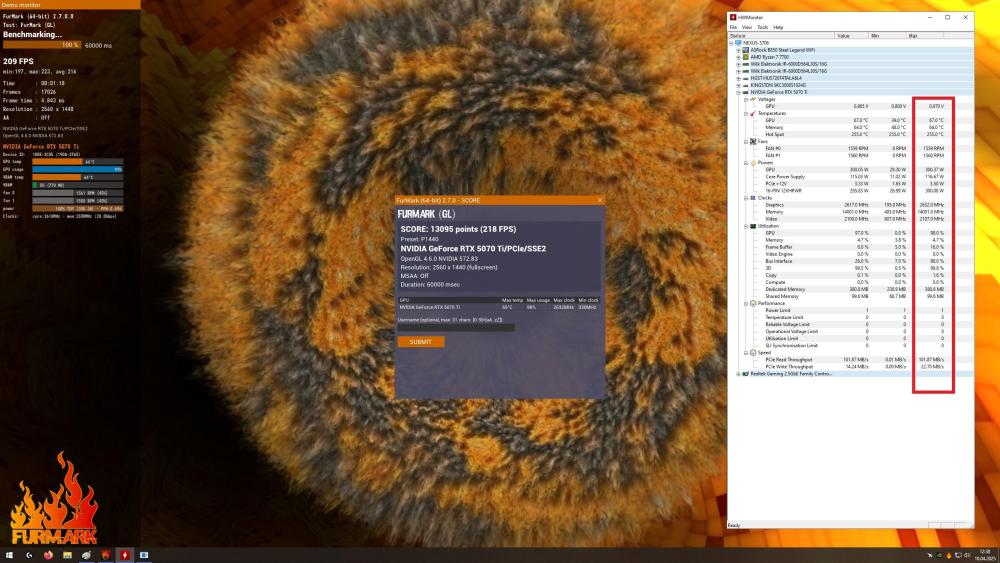Viewport: 1000px width, 563px height.
Task: Expand the Realtek Gaming 2.5GbE network node
Action: 738,374
